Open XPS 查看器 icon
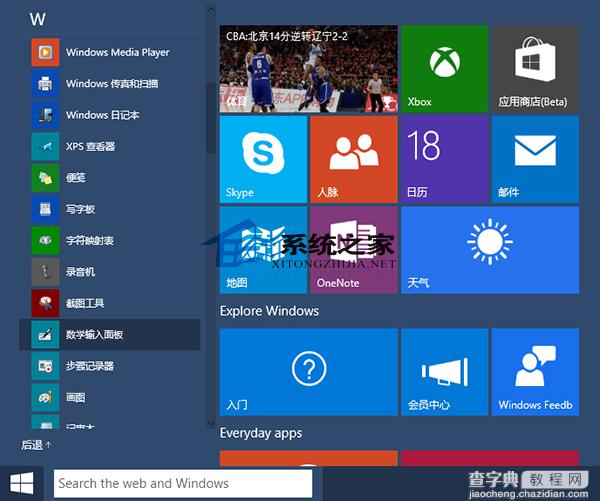The height and width of the screenshot is (501, 600). pos(45,146)
